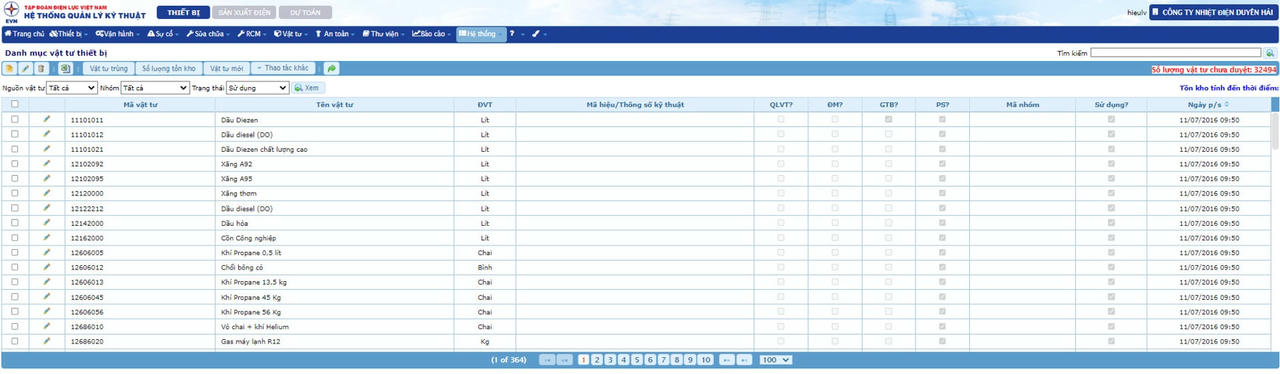1280x374 pixels.
Task: Tick the select-all checkbox in table header
Action: coord(14,104)
